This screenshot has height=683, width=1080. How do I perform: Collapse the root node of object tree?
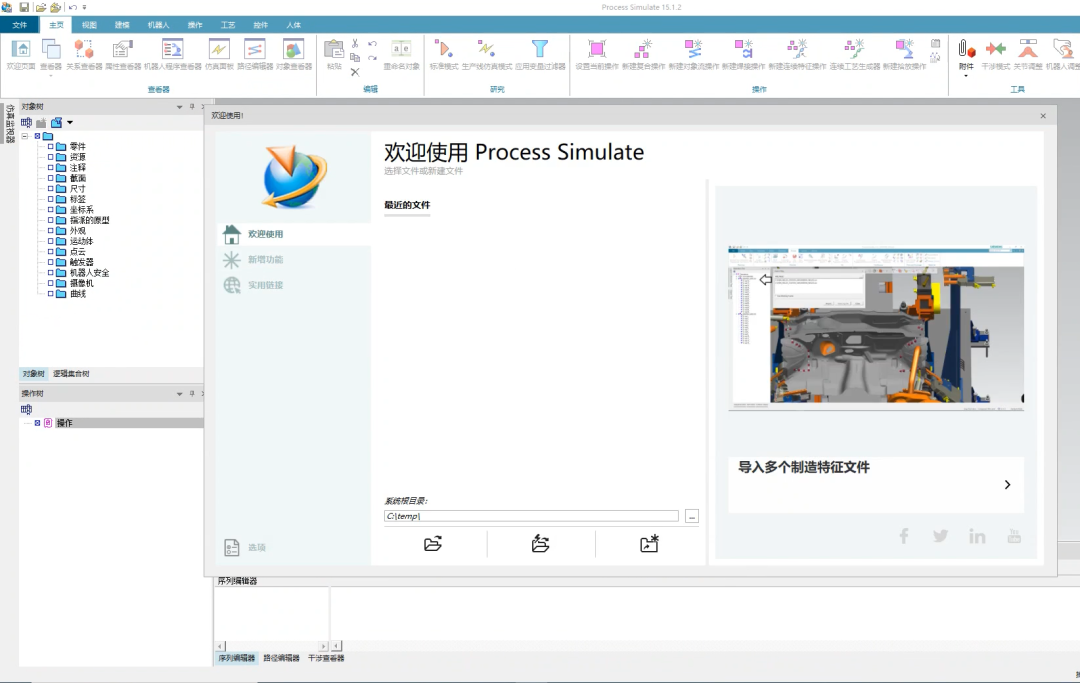[25, 136]
